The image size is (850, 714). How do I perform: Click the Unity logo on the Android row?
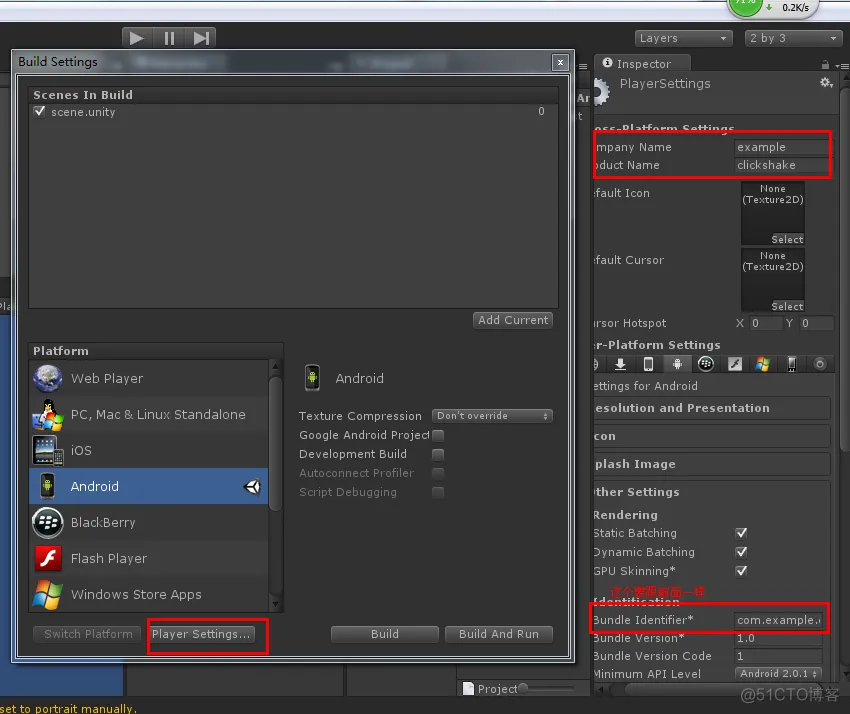(252, 487)
